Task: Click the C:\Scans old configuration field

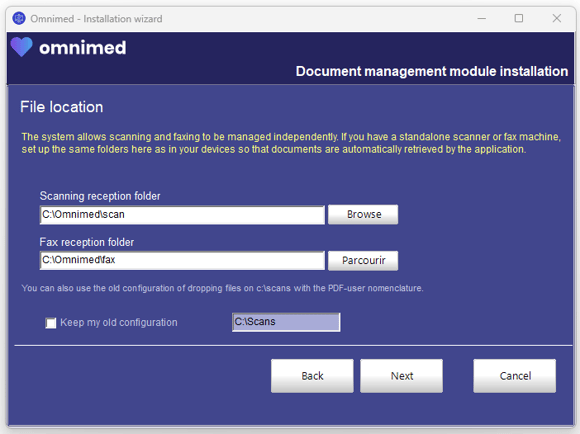Action: click(x=286, y=322)
